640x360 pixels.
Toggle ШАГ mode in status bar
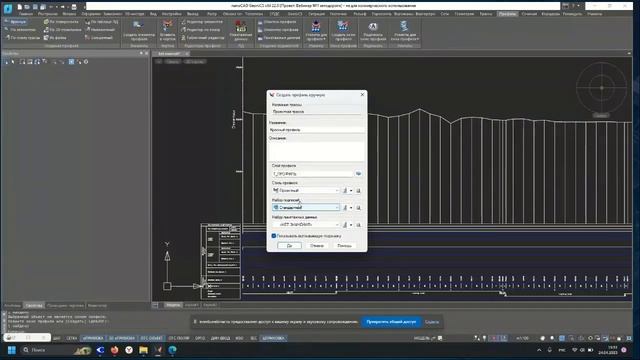click(x=57, y=338)
